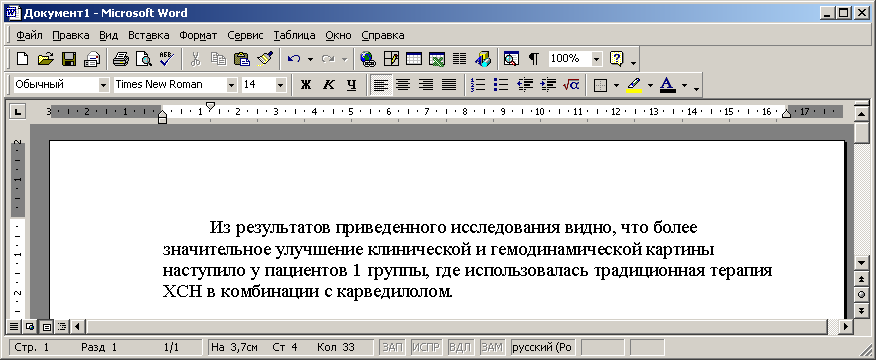Set text columns layout
876x360 pixels.
[x=459, y=59]
